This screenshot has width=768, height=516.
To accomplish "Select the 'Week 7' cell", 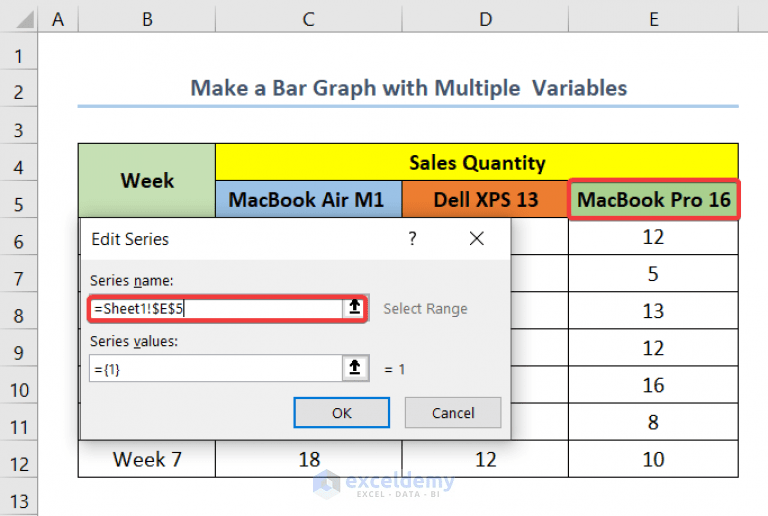I will point(147,459).
